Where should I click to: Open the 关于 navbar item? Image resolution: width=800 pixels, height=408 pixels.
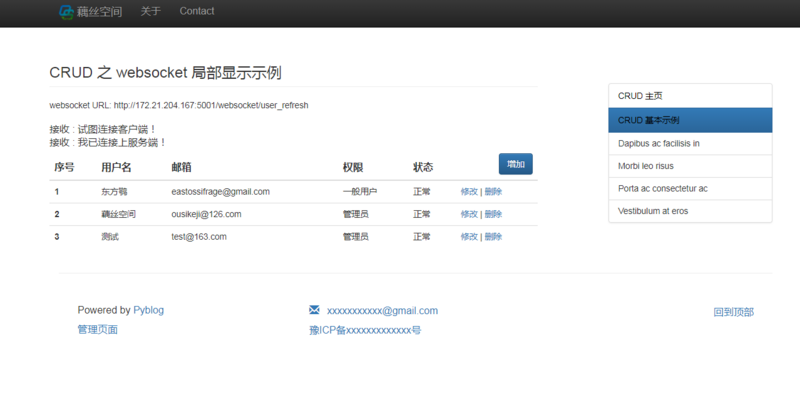point(151,11)
